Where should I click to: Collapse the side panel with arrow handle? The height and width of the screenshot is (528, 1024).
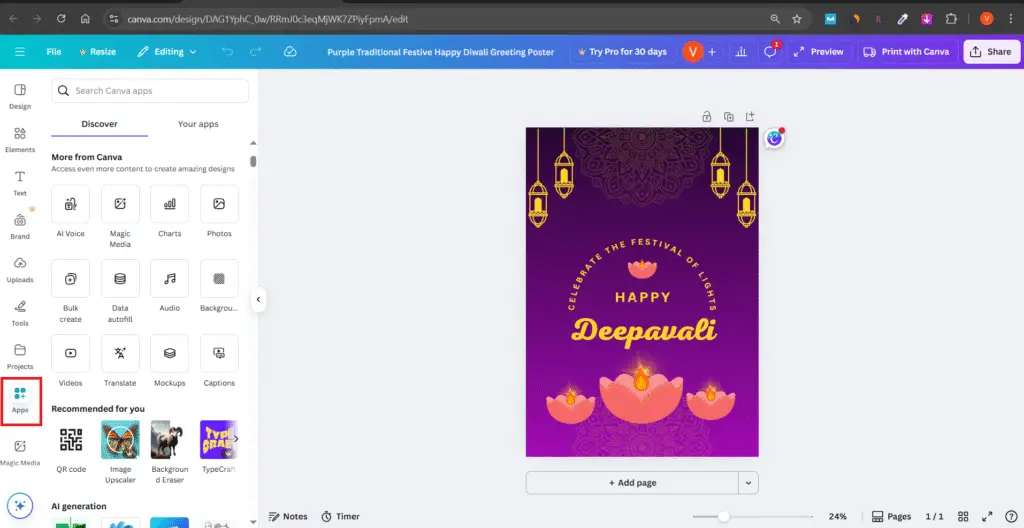(x=259, y=299)
